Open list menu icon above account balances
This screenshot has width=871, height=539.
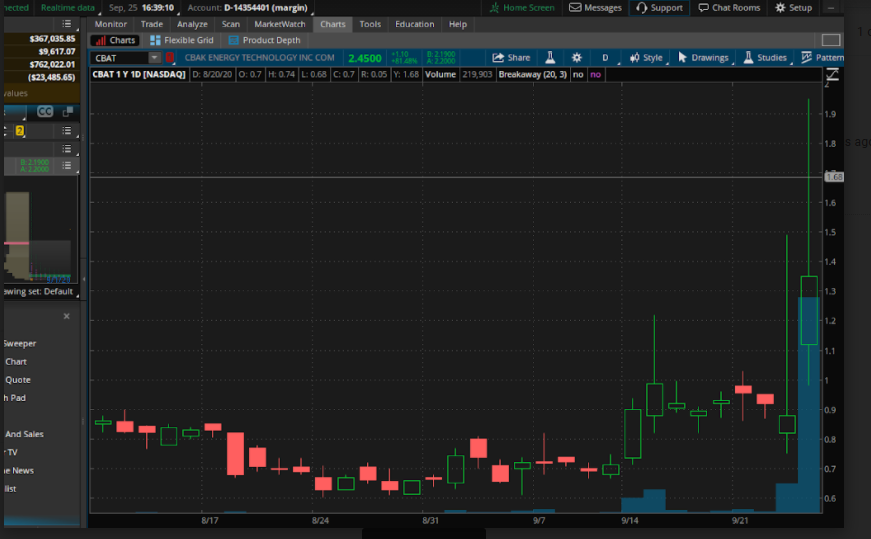(67, 24)
